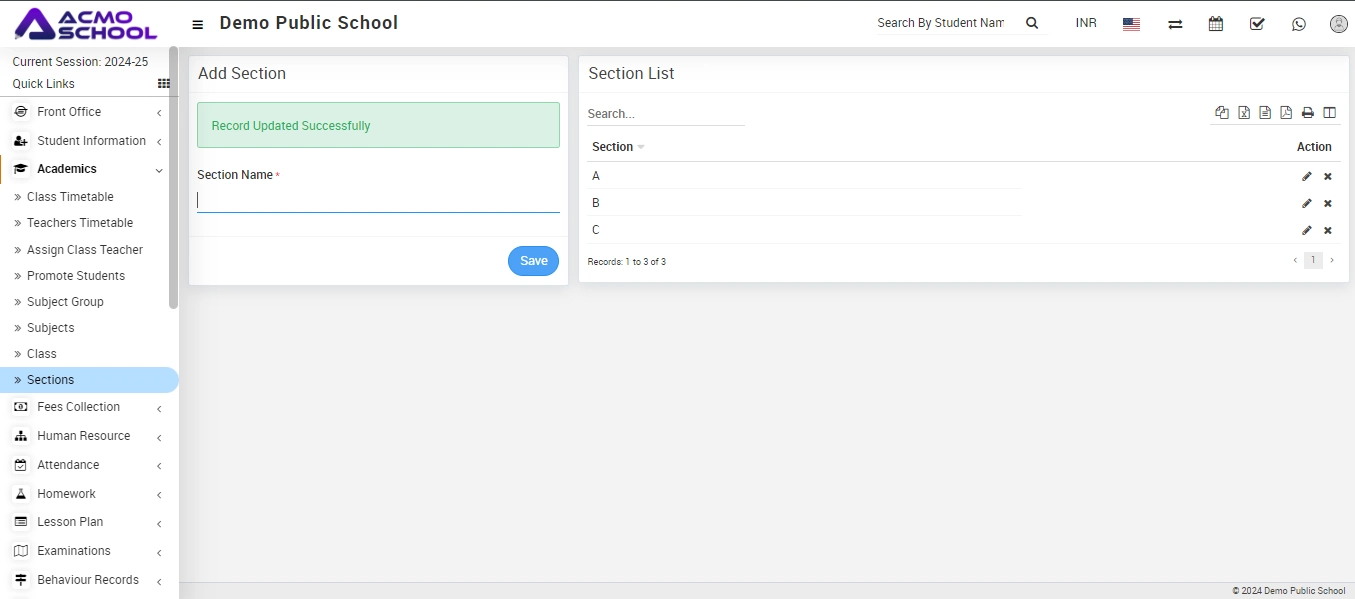1355x599 pixels.
Task: Click the task checklist icon in header
Action: [x=1257, y=24]
